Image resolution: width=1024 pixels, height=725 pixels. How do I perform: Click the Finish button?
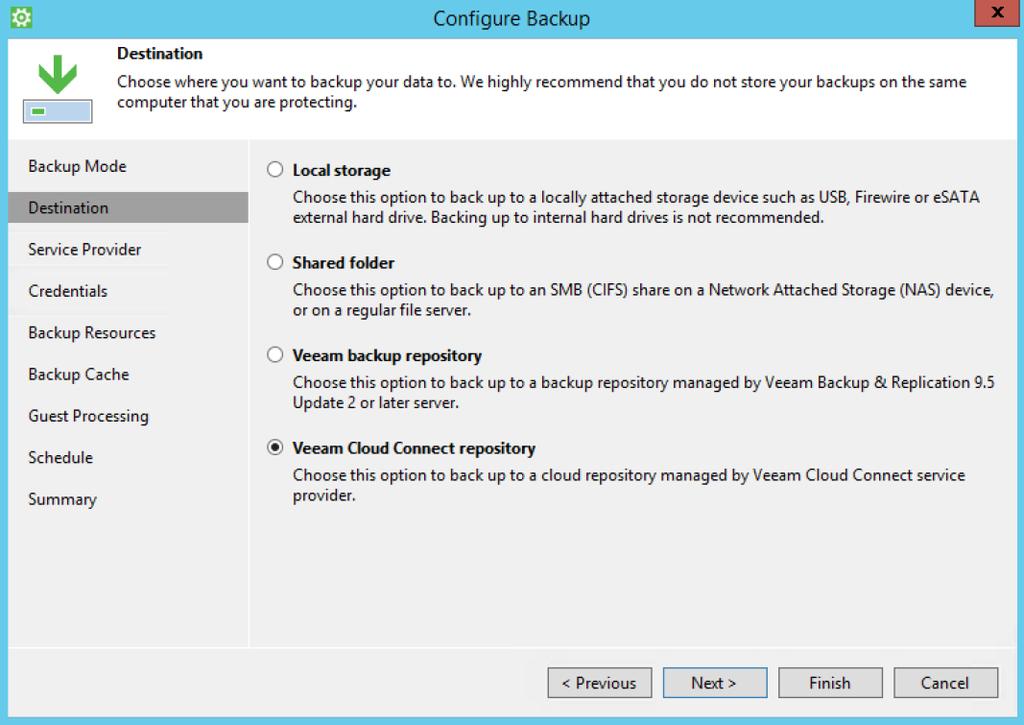pyautogui.click(x=830, y=683)
